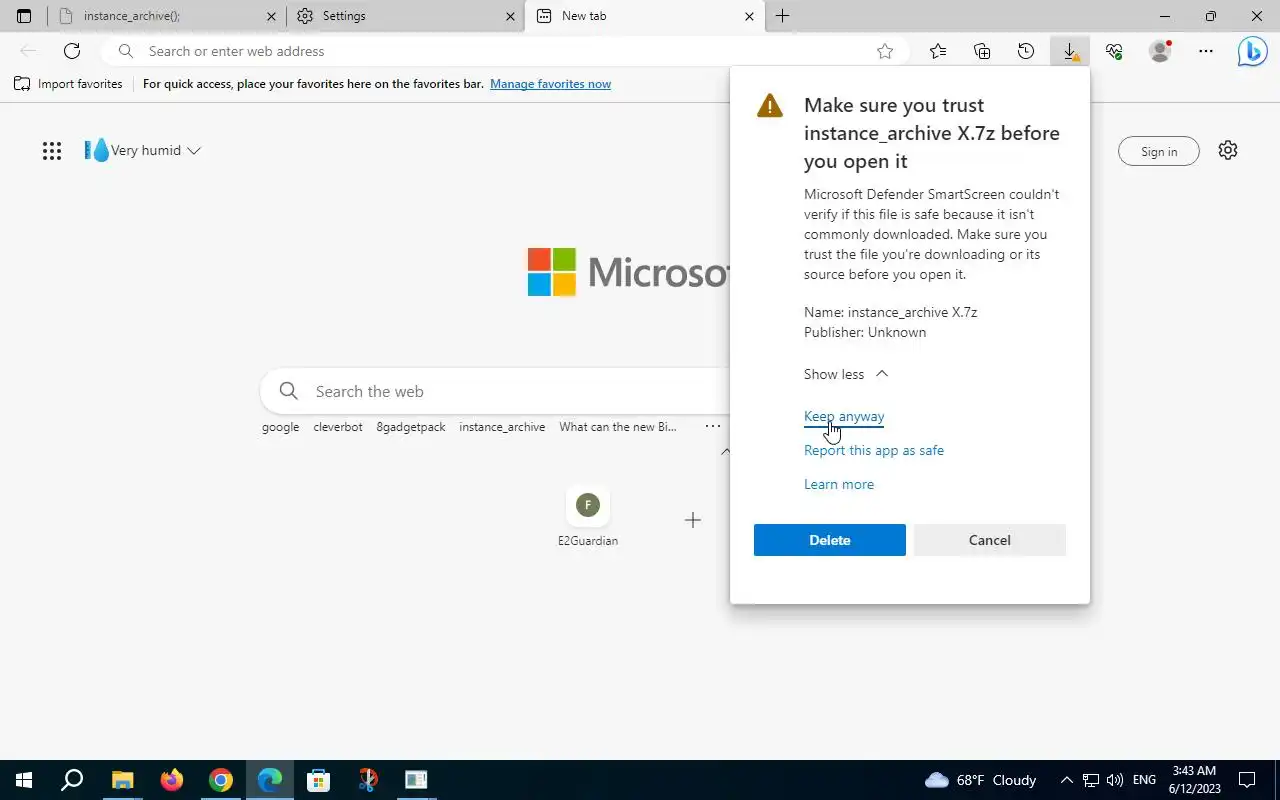Add this page to favorites star
The image size is (1280, 800).
coord(885,51)
